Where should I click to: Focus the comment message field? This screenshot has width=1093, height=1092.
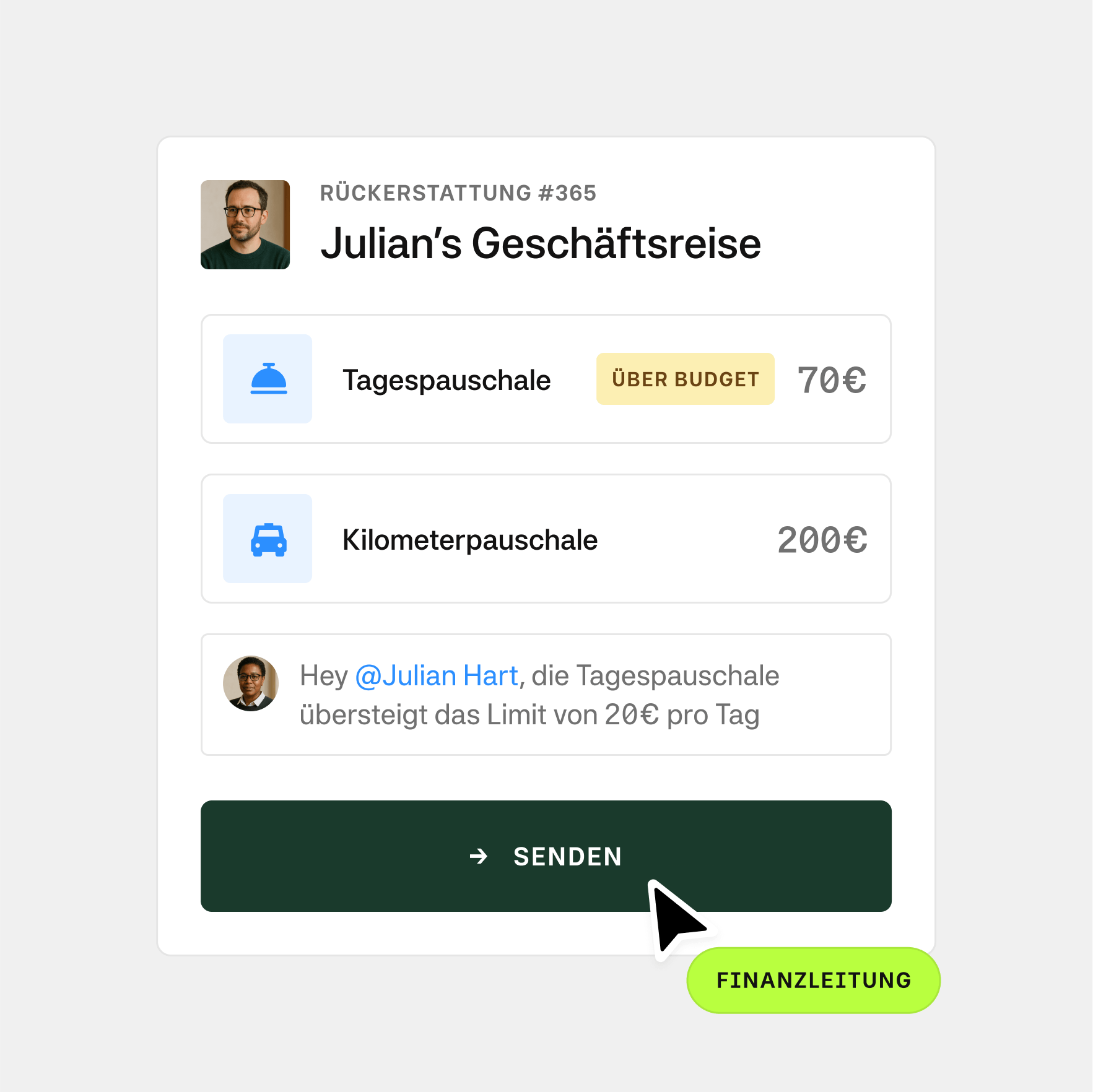(546, 695)
